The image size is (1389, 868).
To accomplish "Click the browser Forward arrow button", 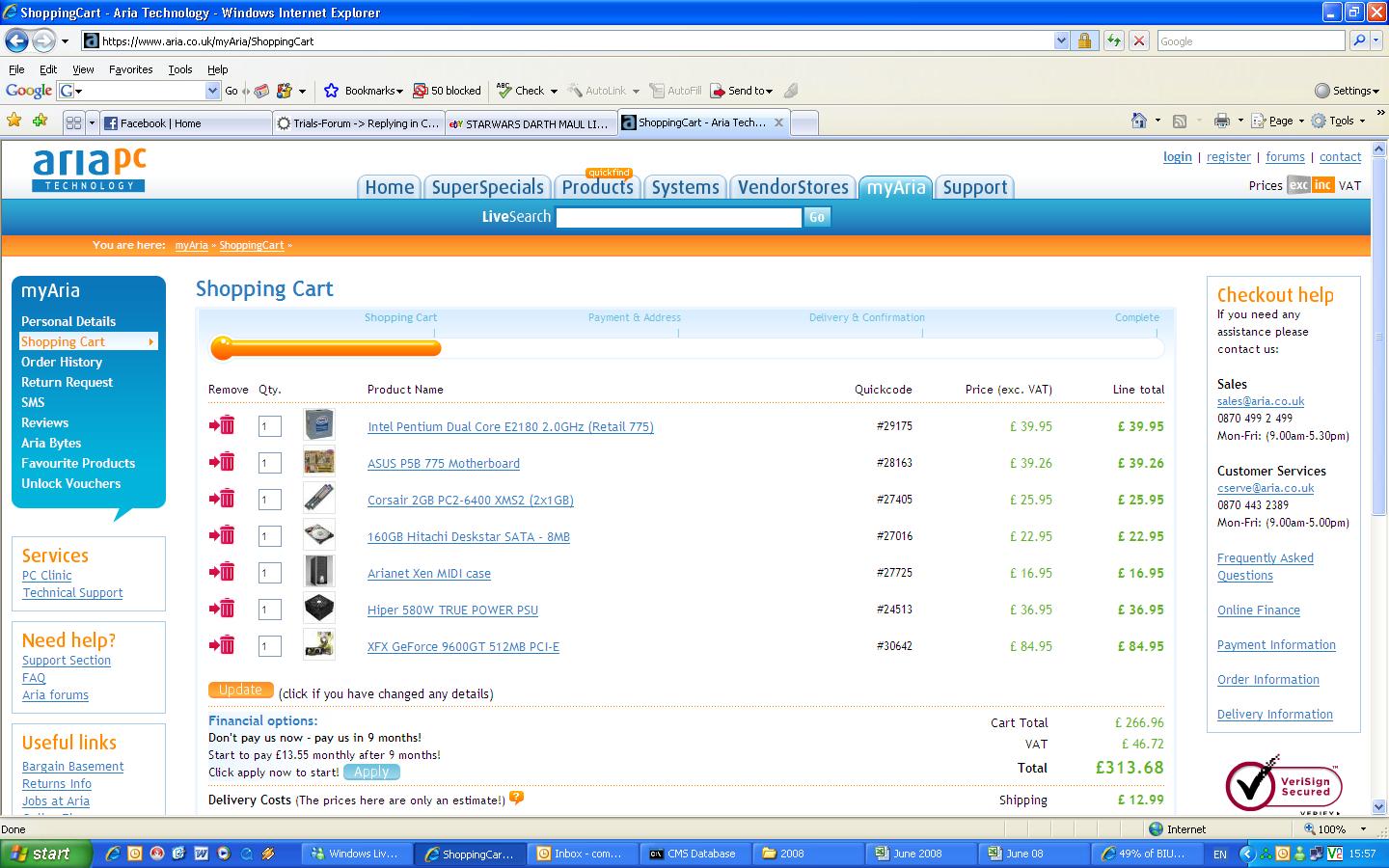I will [x=43, y=41].
